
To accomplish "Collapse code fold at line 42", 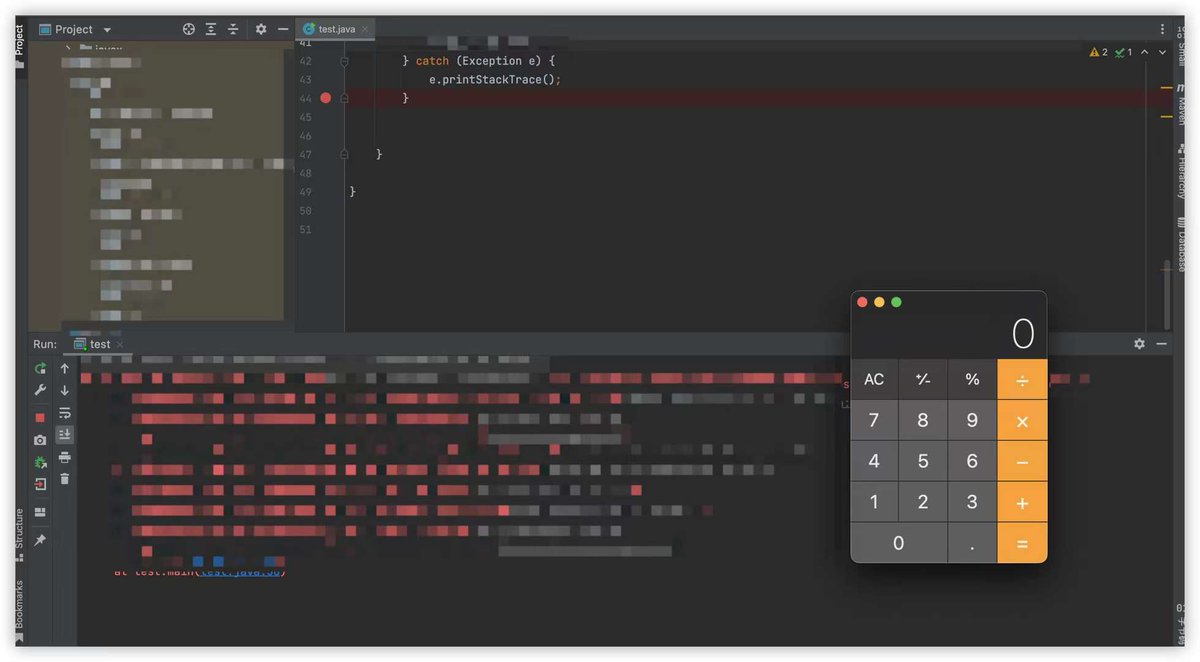I will pos(344,61).
